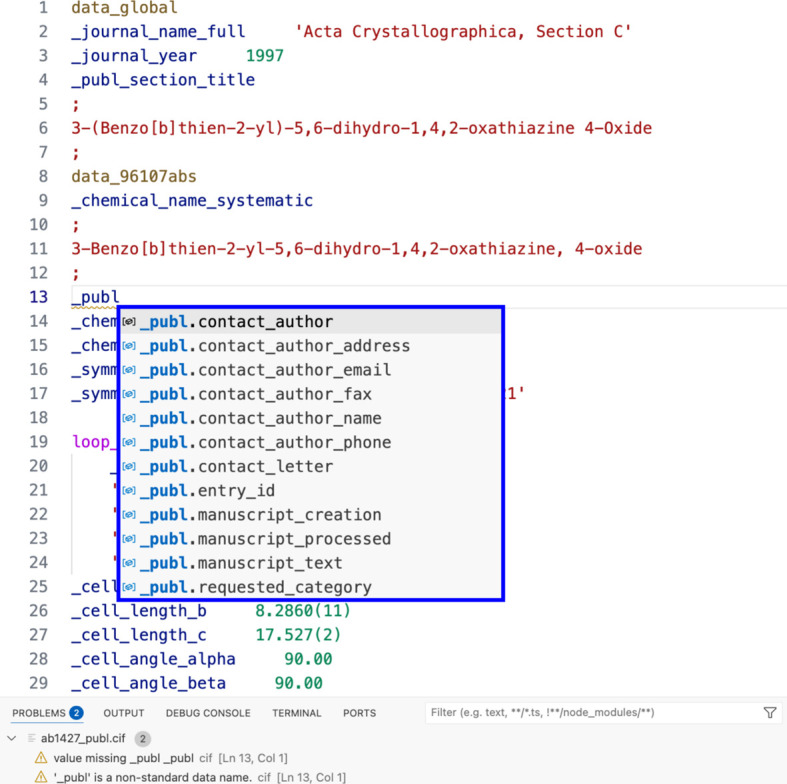The image size is (787, 784).
Task: Click the symbol icon next to _publ.contact_author
Action: coord(129,322)
